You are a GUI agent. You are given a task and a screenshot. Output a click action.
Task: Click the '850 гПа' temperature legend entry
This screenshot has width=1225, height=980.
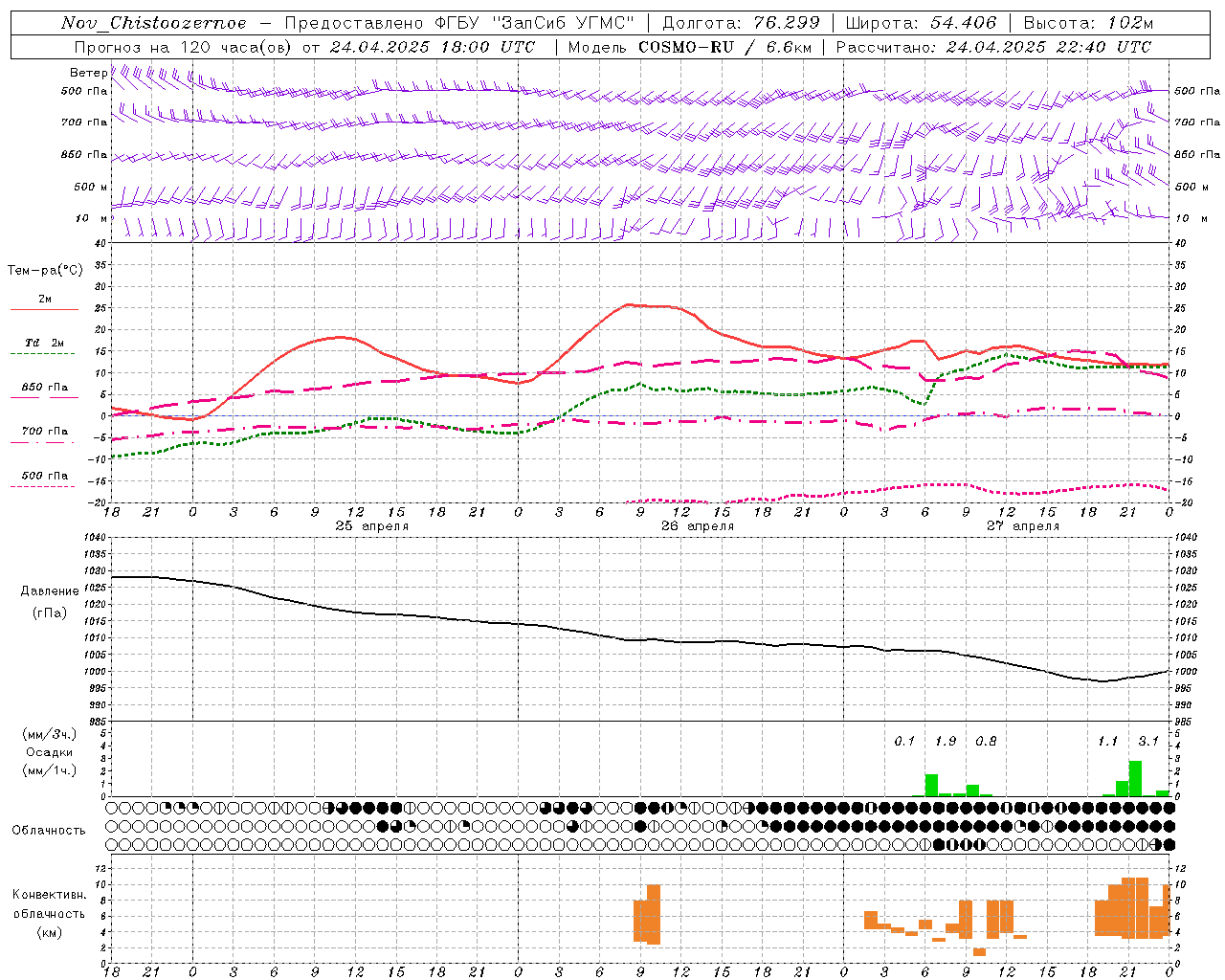click(x=45, y=388)
